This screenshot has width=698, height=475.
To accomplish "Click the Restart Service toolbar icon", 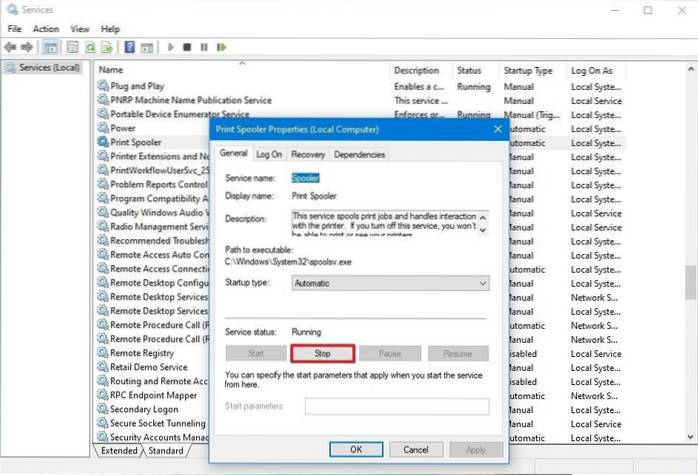I will (221, 46).
